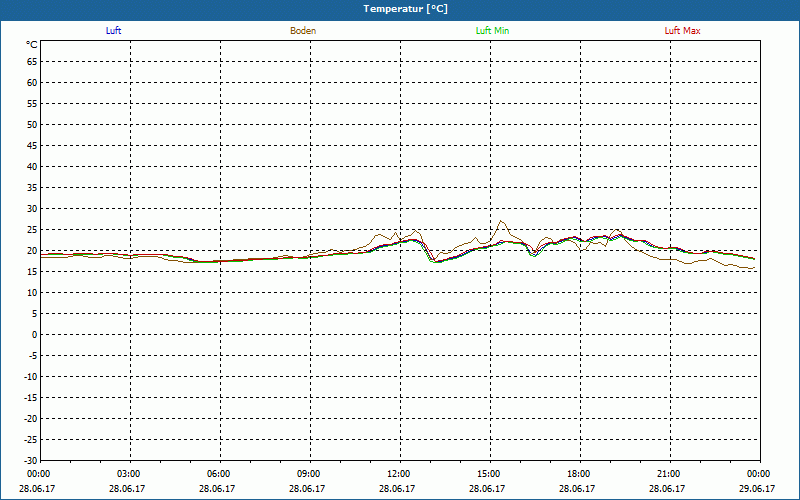Click the 35 y-axis value
Image resolution: width=800 pixels, height=500 pixels.
pyautogui.click(x=32, y=188)
